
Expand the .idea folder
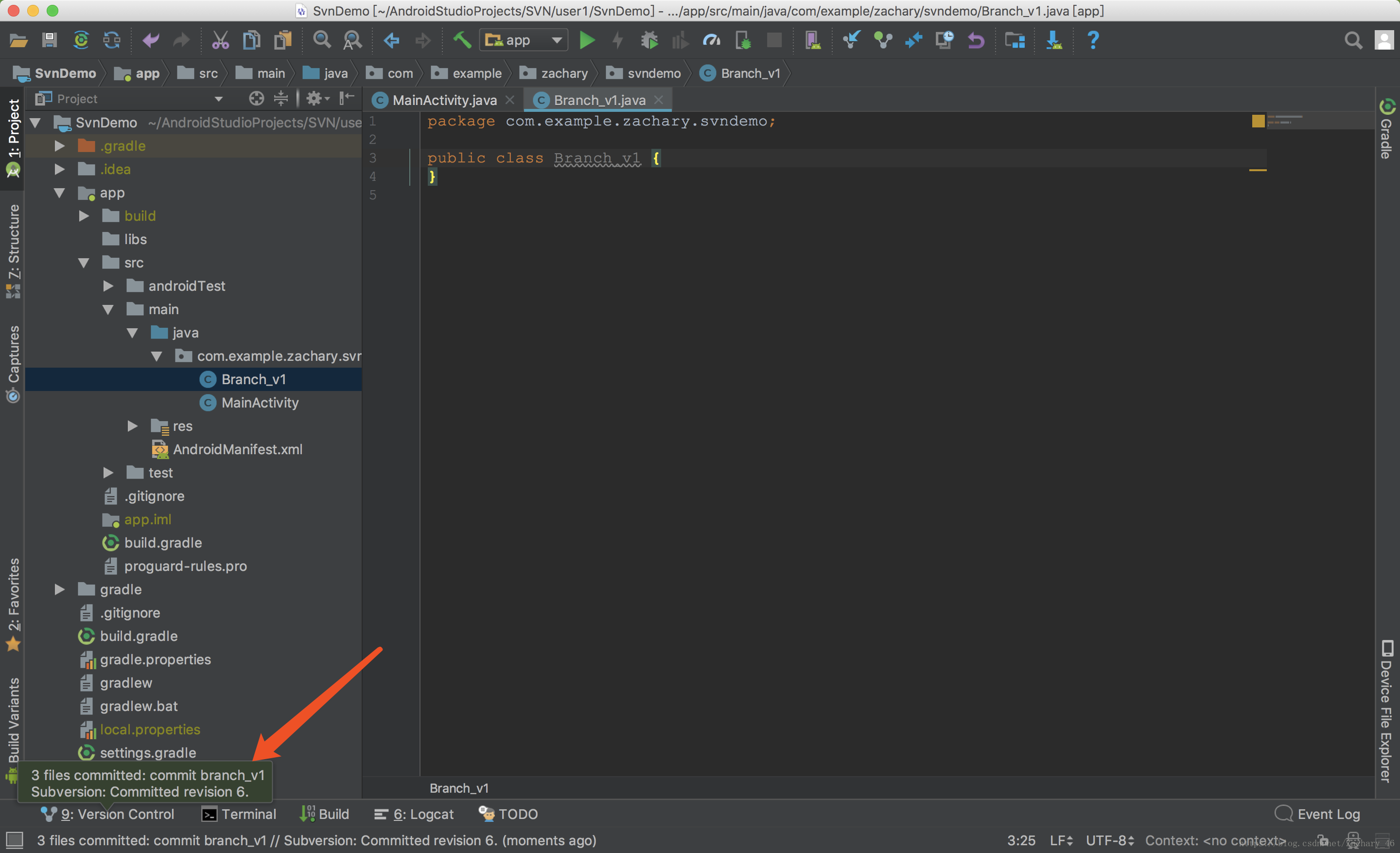(x=59, y=169)
